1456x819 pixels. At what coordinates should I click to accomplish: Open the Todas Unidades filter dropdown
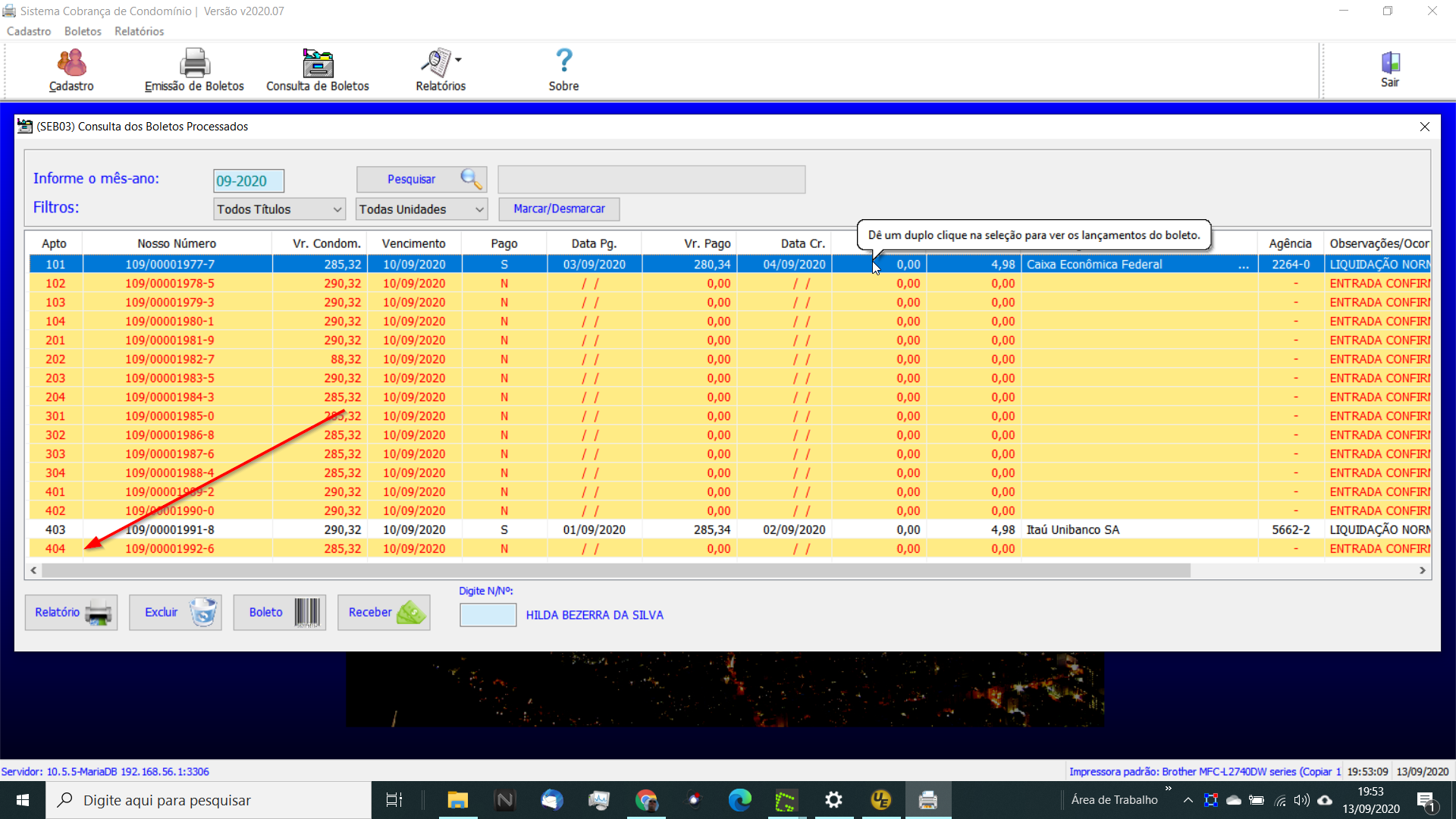coord(421,209)
